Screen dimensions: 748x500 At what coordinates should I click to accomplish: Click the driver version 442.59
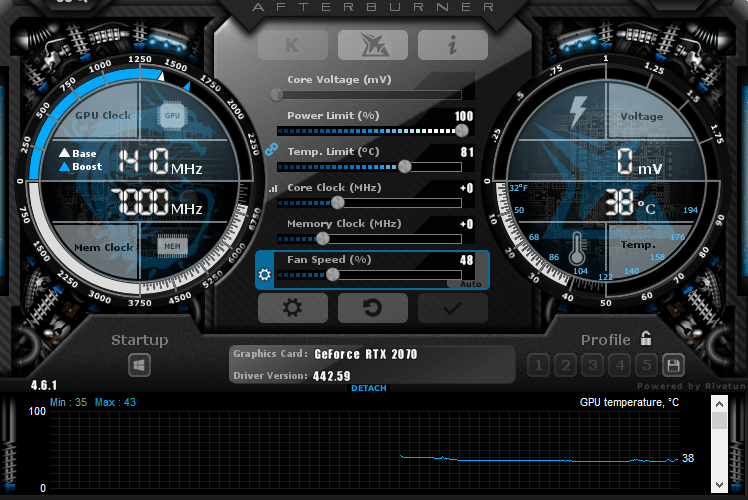[332, 376]
